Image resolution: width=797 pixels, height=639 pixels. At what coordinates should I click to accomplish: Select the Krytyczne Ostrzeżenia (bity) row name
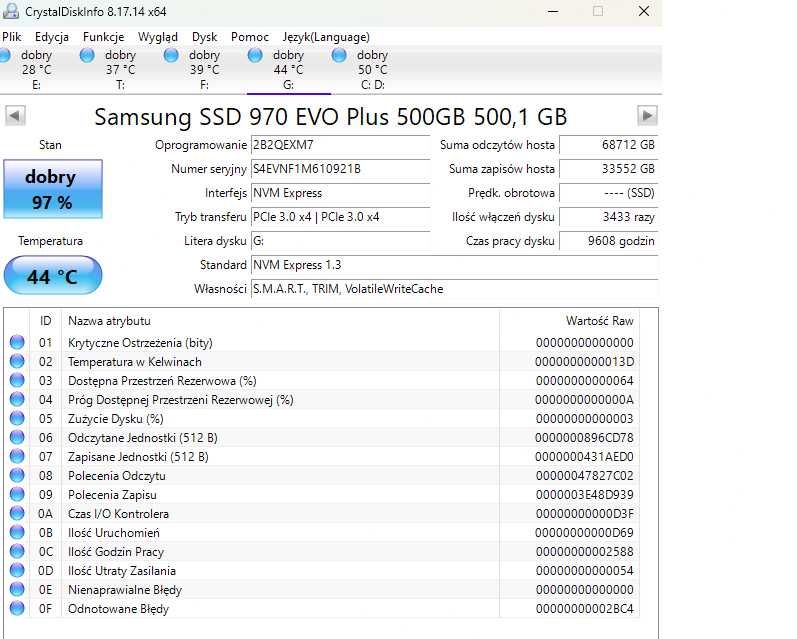pos(140,343)
